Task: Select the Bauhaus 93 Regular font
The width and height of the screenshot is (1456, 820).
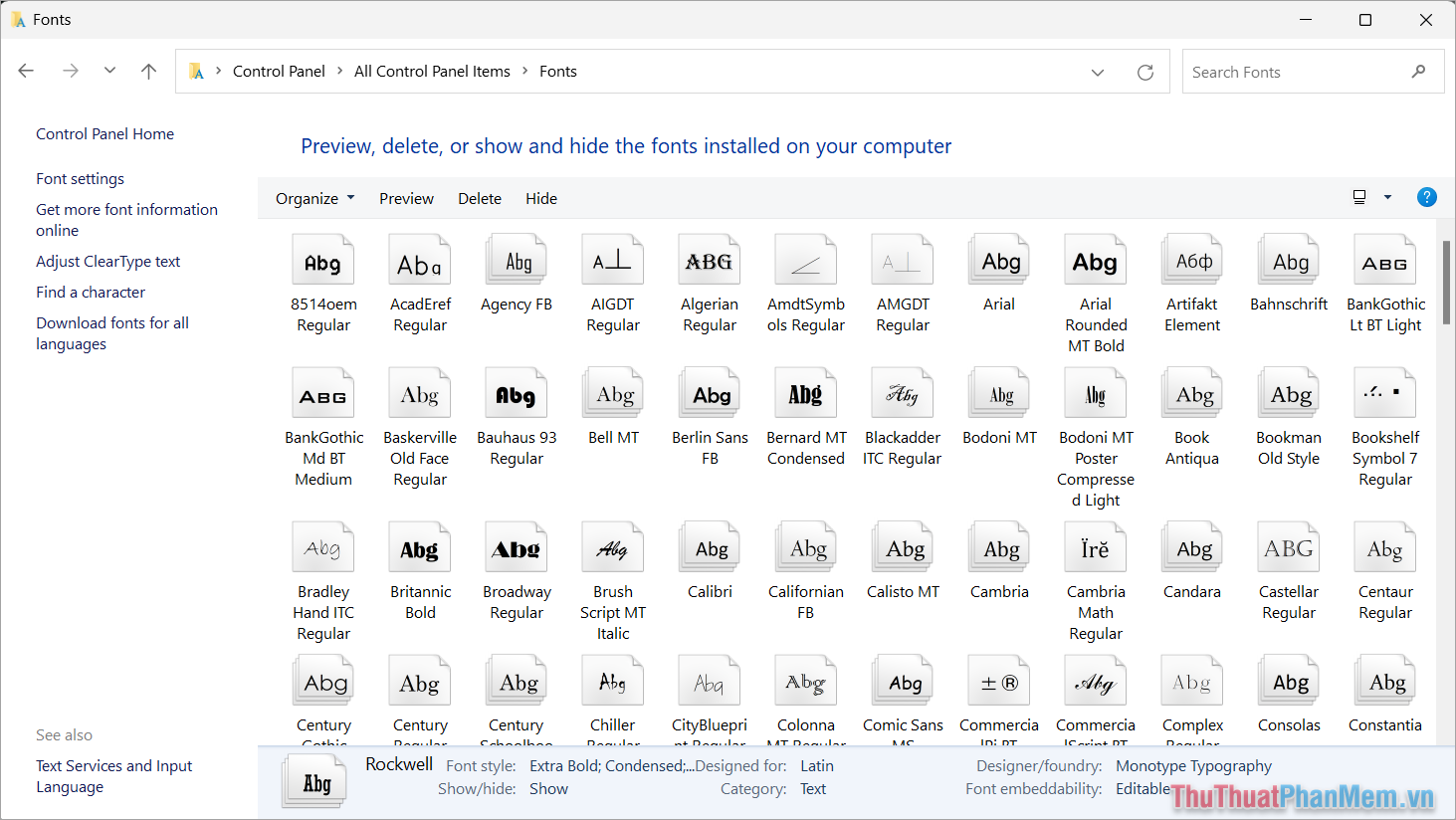Action: (x=516, y=392)
